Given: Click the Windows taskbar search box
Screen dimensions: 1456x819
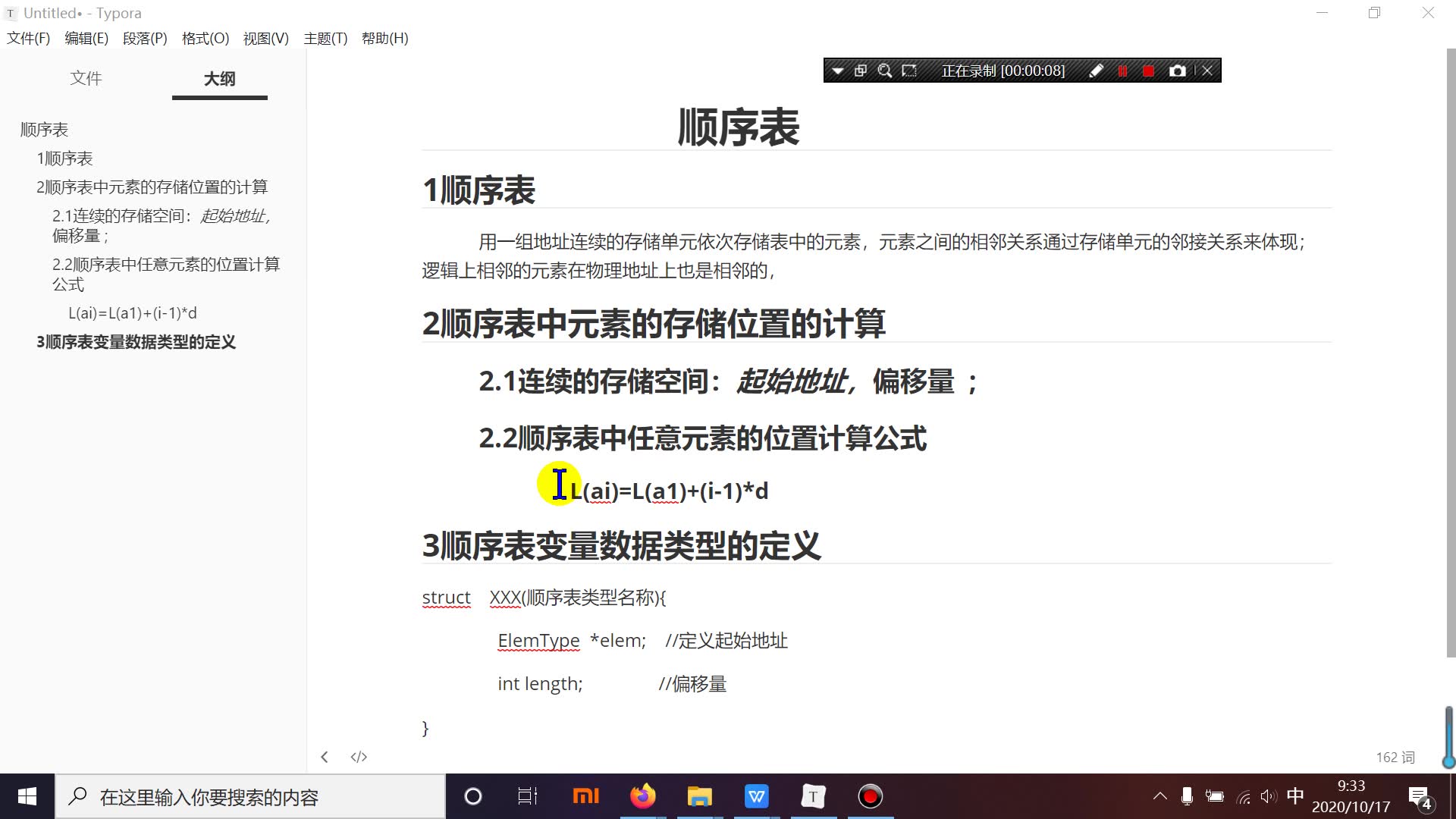Looking at the screenshot, I should (x=250, y=796).
